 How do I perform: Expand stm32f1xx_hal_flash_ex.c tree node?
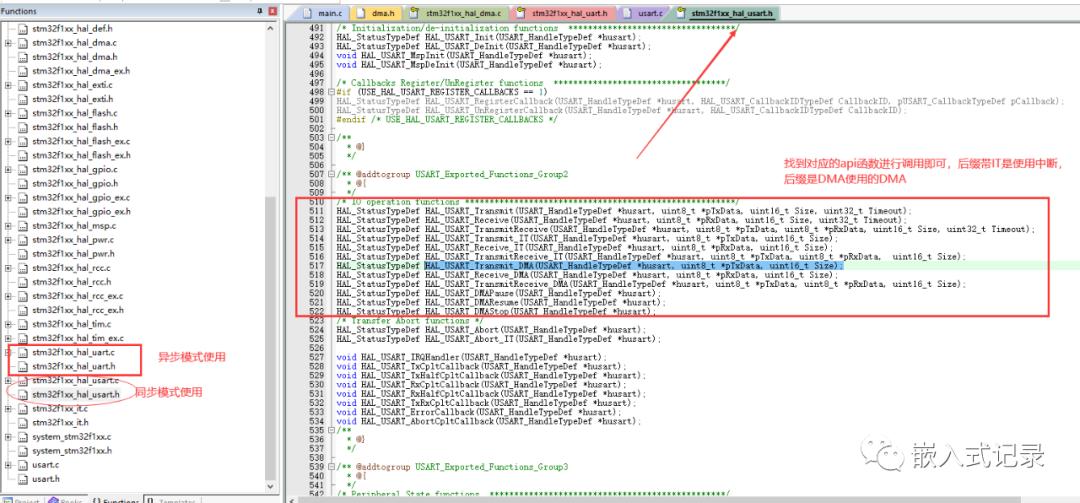pos(8,141)
